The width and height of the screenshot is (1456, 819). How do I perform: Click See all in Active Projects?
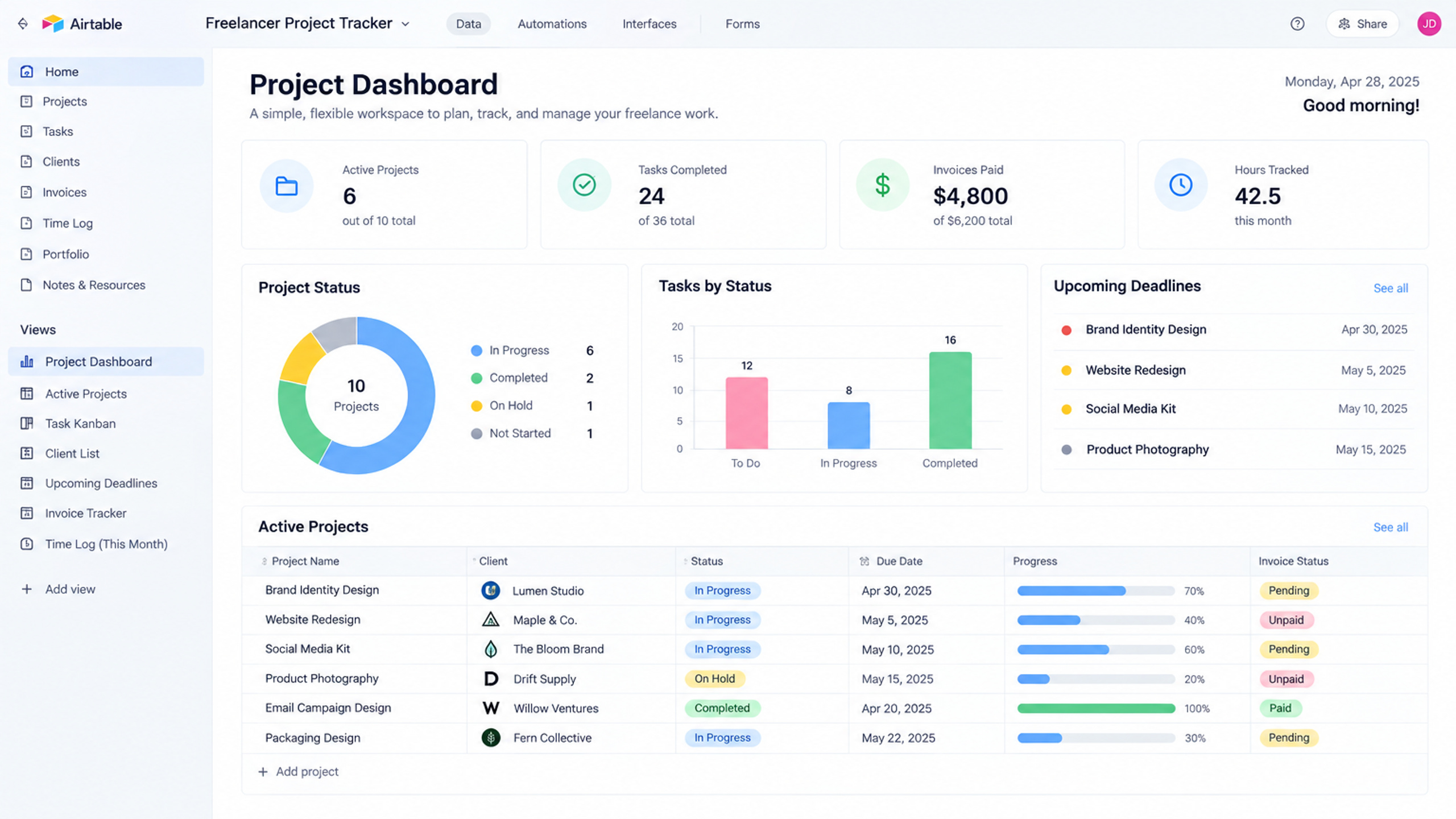click(1391, 527)
